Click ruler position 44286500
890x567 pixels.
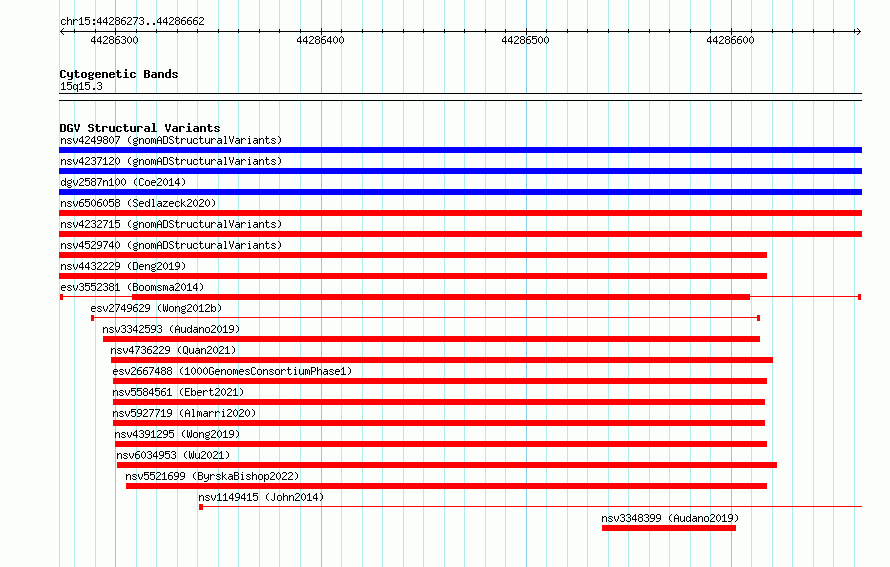(526, 40)
